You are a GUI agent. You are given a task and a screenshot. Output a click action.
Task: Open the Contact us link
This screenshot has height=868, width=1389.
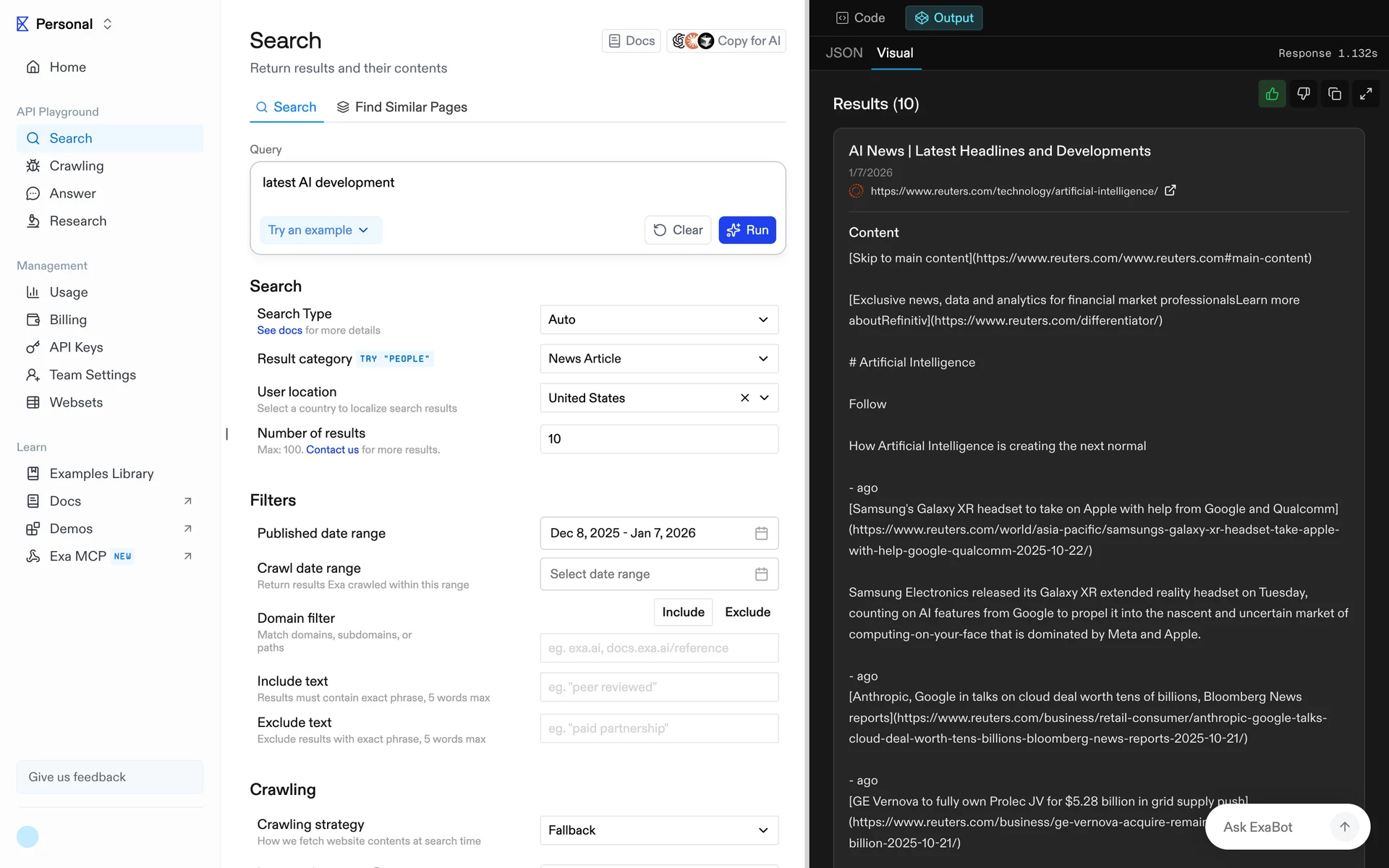pos(332,450)
